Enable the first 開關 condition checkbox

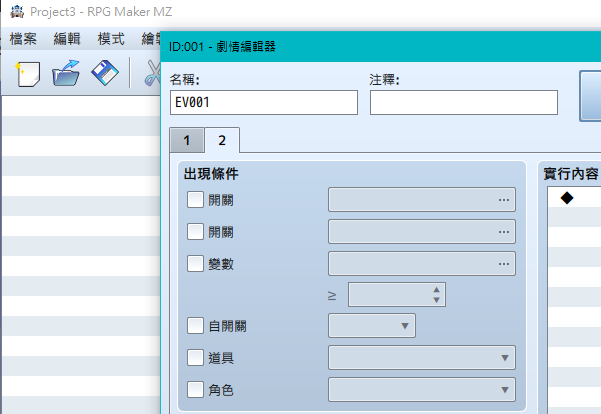pyautogui.click(x=195, y=200)
